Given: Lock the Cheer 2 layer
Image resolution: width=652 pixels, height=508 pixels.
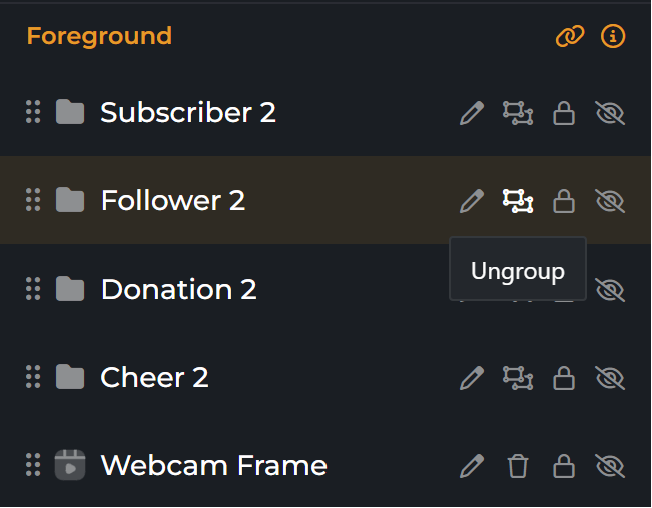Looking at the screenshot, I should tap(564, 377).
